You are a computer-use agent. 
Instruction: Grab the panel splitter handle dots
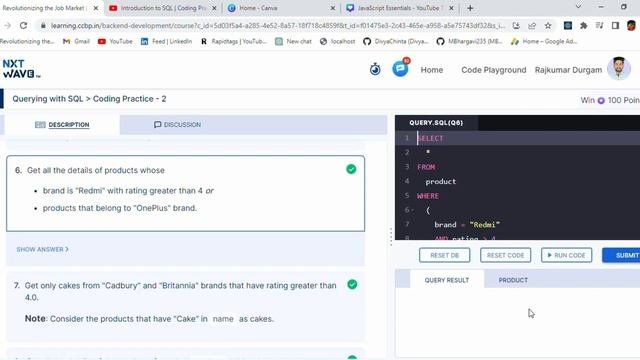coord(391,236)
